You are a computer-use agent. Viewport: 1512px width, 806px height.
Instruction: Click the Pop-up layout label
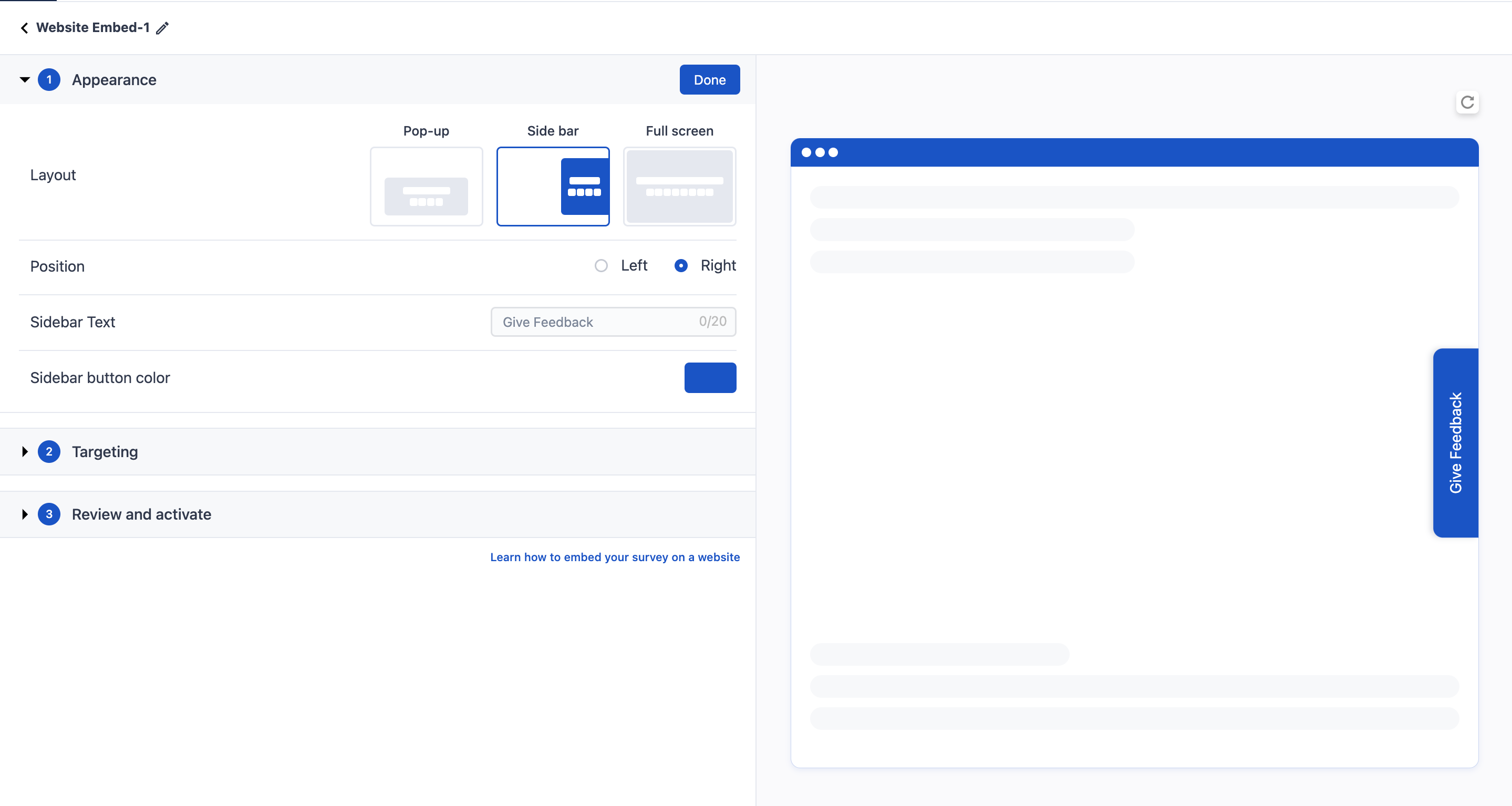[426, 131]
